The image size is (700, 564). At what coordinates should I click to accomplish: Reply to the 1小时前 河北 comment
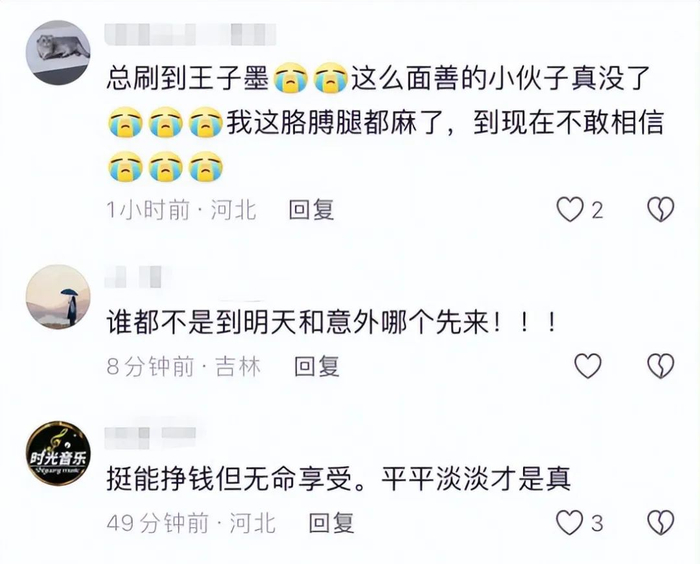coord(311,209)
